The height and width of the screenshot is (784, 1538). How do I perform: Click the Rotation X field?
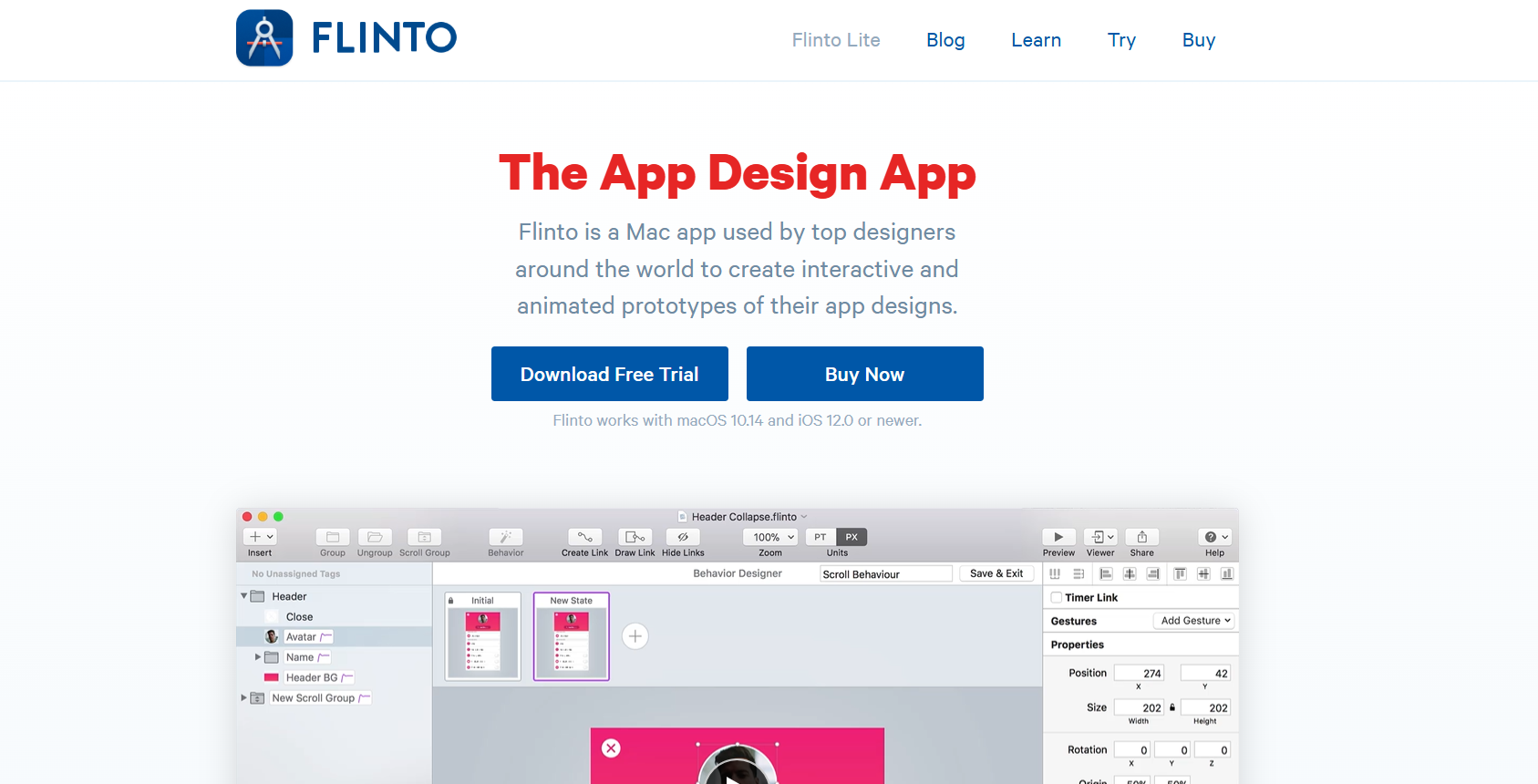click(x=1132, y=749)
